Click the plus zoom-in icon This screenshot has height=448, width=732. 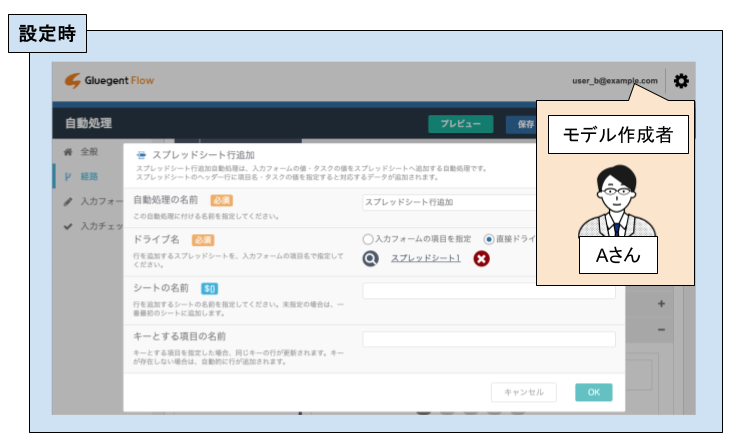[661, 304]
